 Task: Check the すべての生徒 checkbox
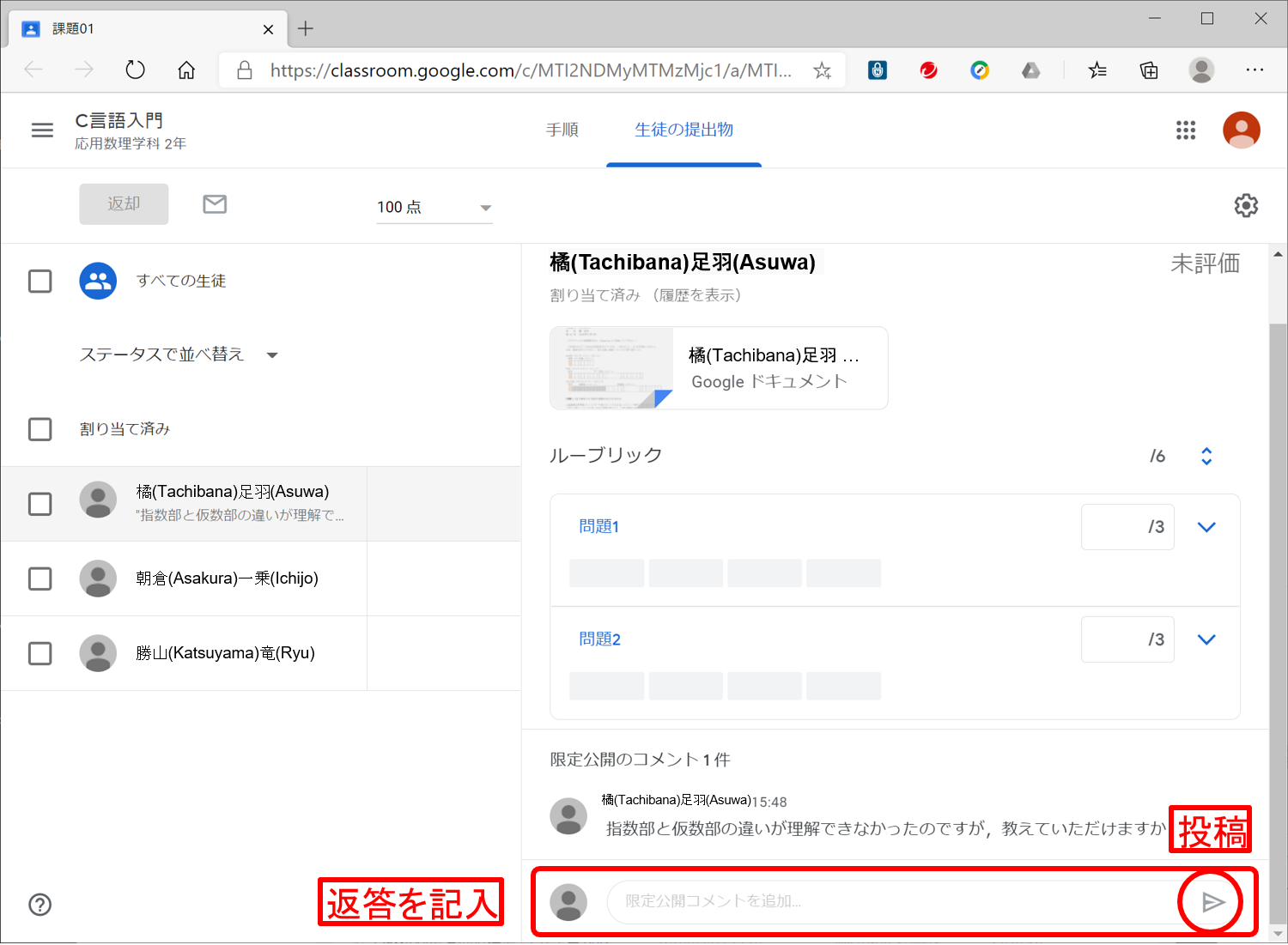pos(40,282)
